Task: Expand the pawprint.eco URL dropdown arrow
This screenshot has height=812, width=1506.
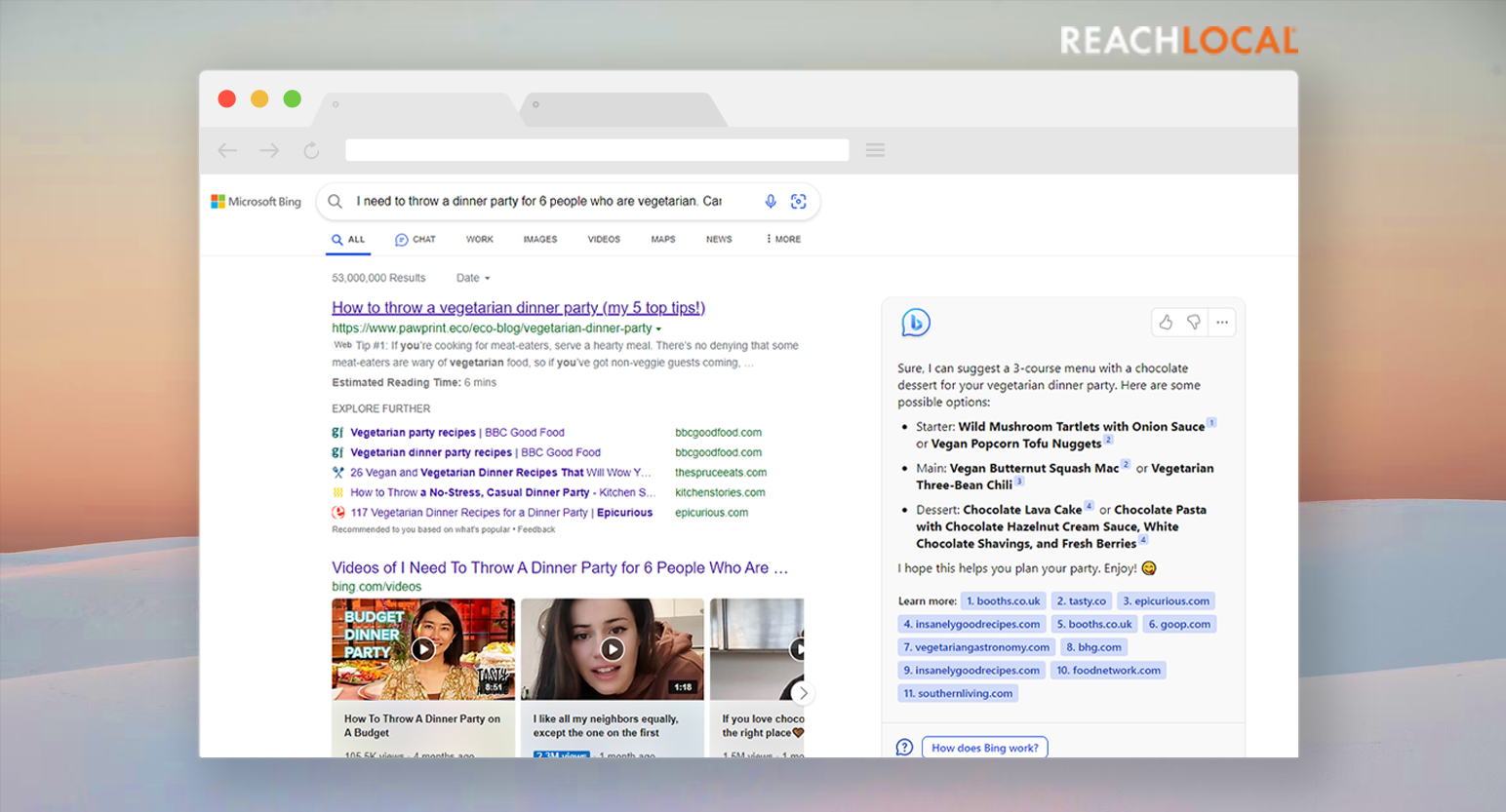Action: (x=658, y=329)
